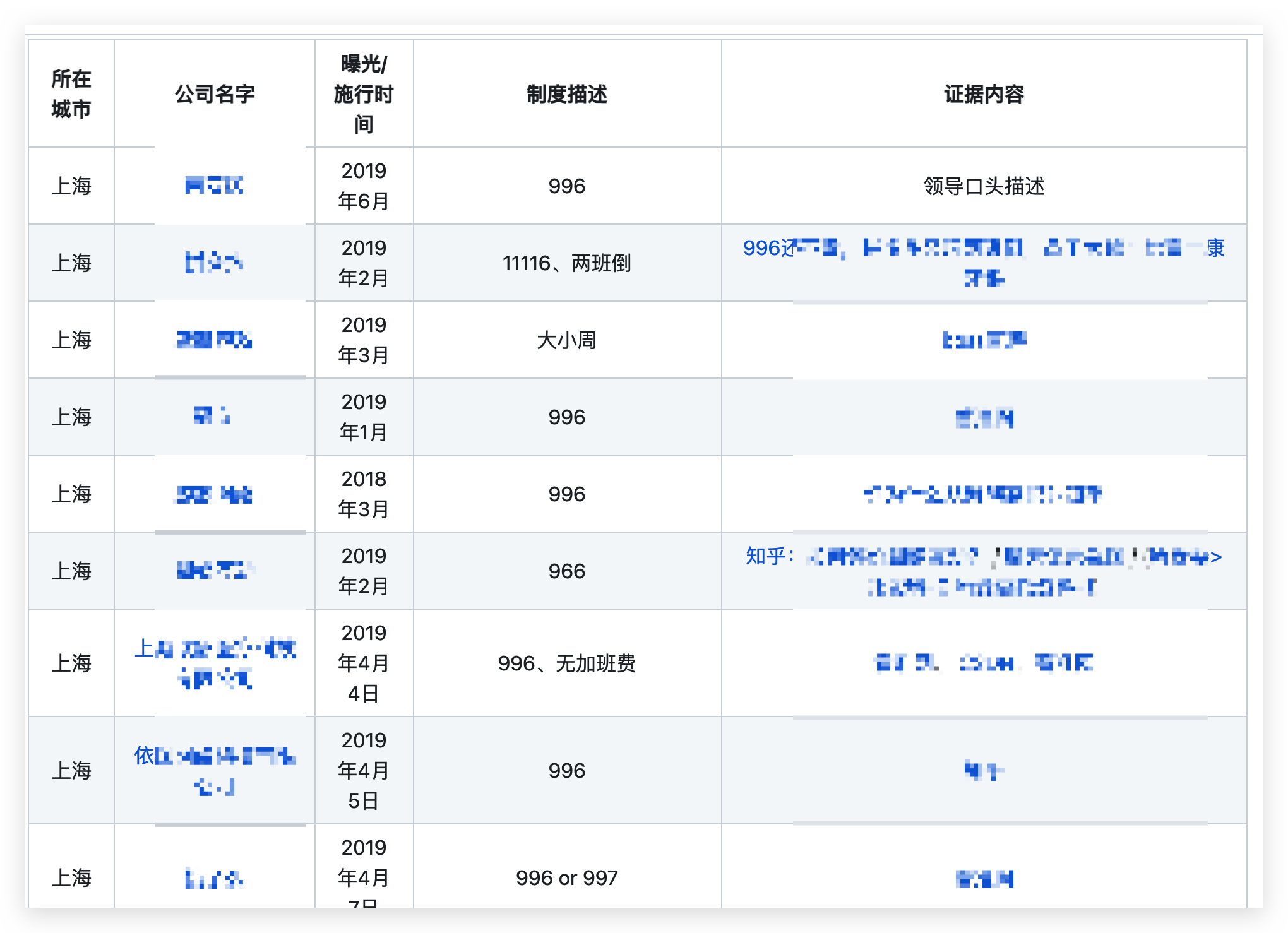
Task: Select the 所在城市 column header
Action: [71, 93]
